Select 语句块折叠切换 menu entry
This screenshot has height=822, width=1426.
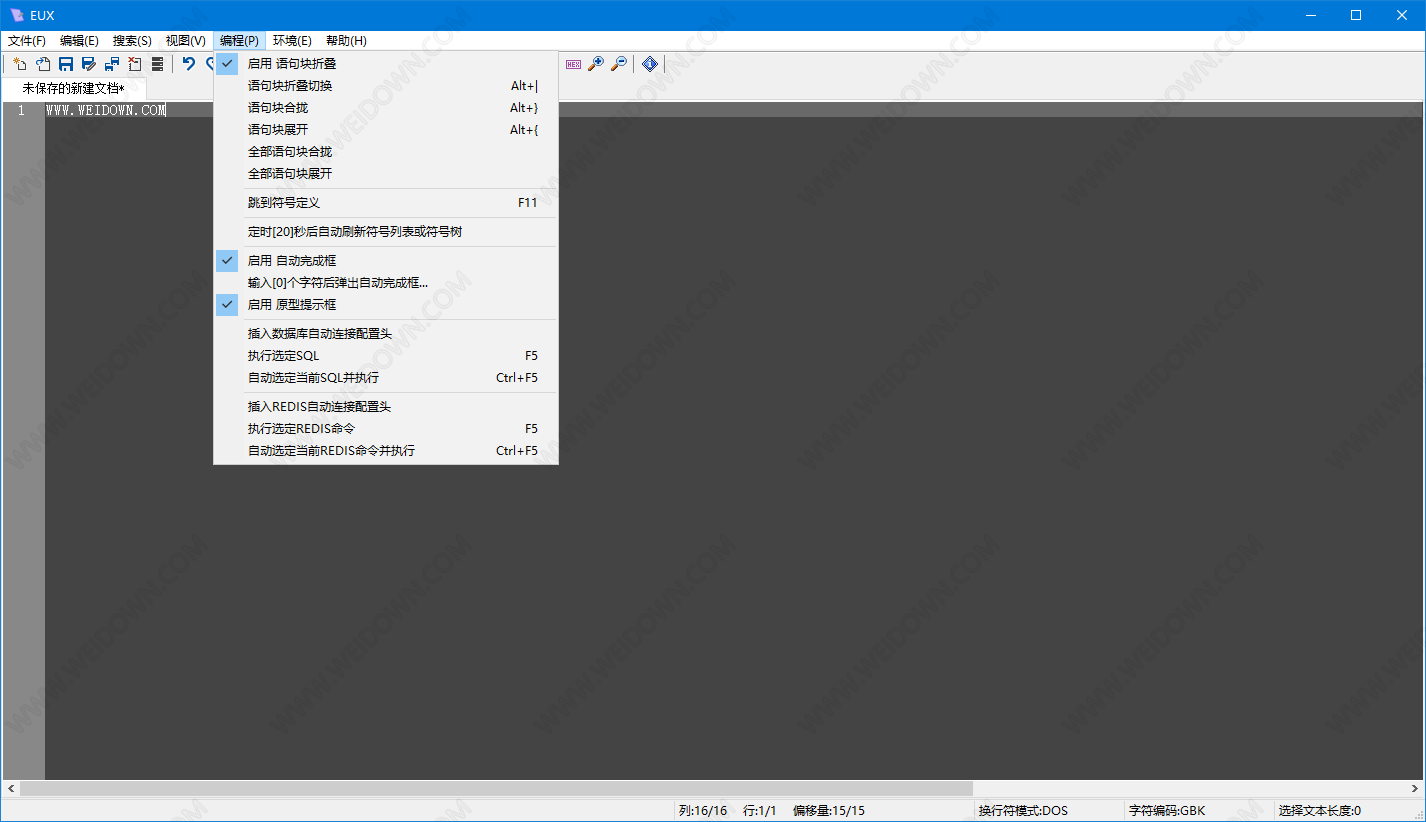(386, 85)
